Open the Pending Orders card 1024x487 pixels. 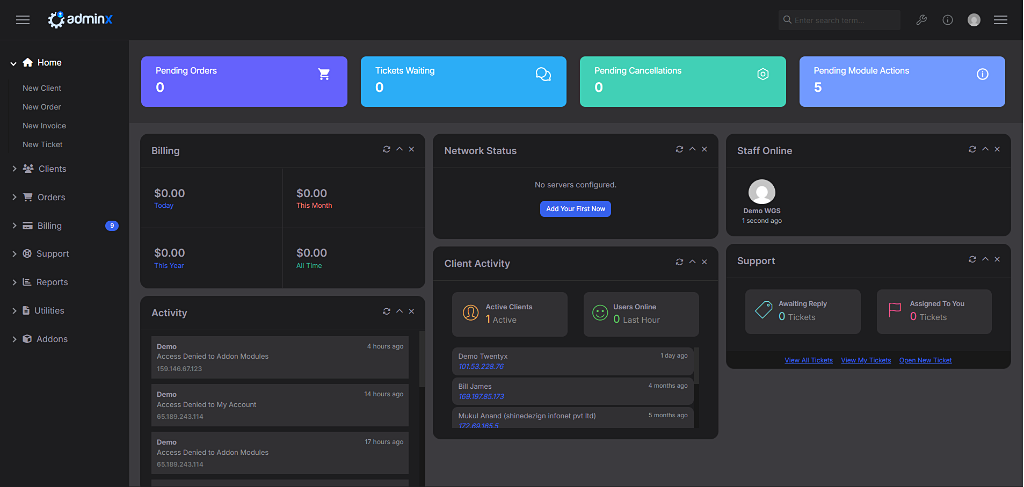[244, 81]
